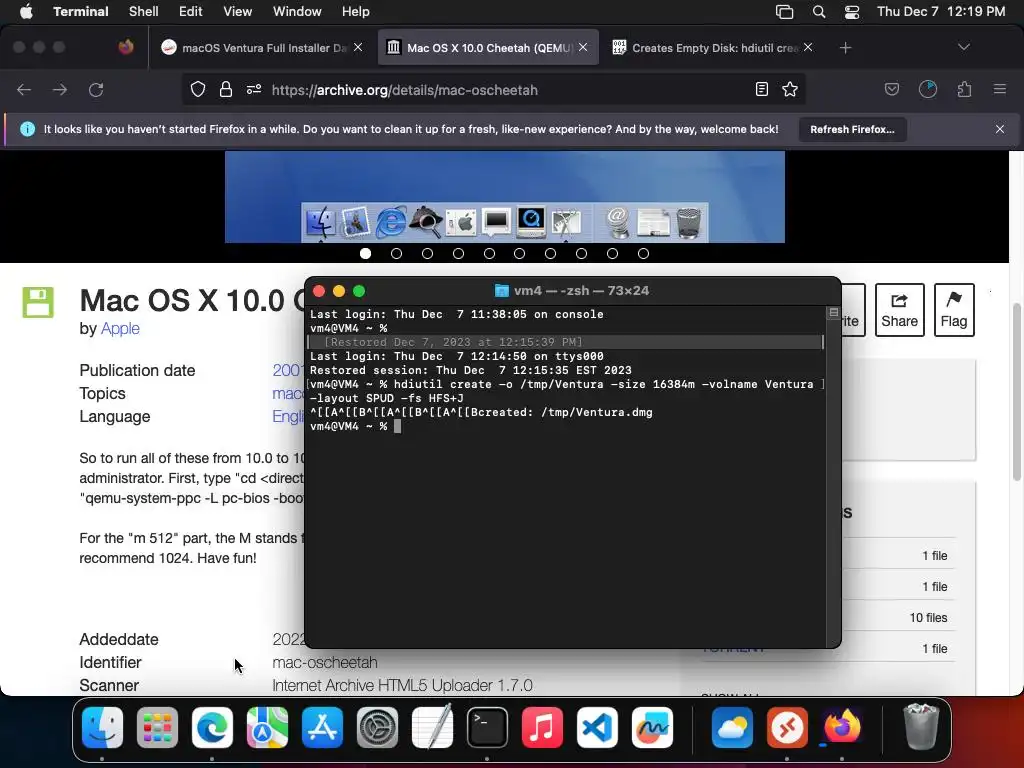This screenshot has width=1024, height=768.
Task: Open the Help menu
Action: [355, 11]
